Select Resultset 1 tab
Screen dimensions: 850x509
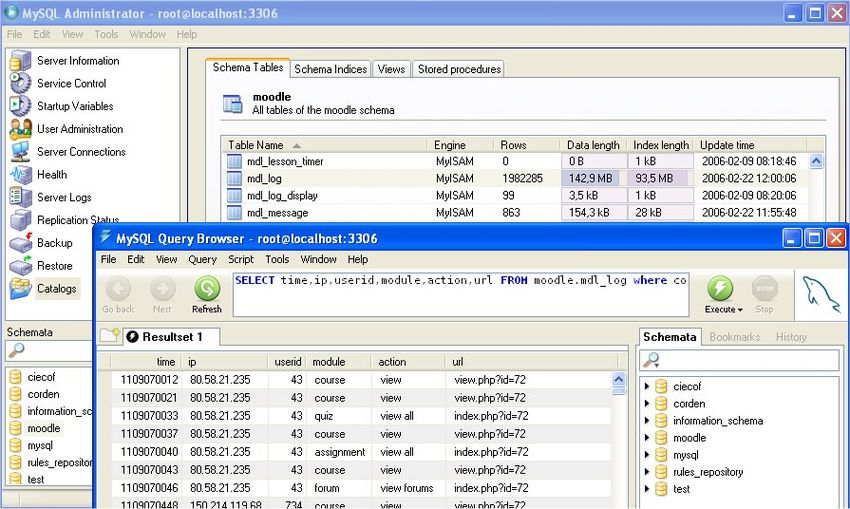click(x=171, y=337)
